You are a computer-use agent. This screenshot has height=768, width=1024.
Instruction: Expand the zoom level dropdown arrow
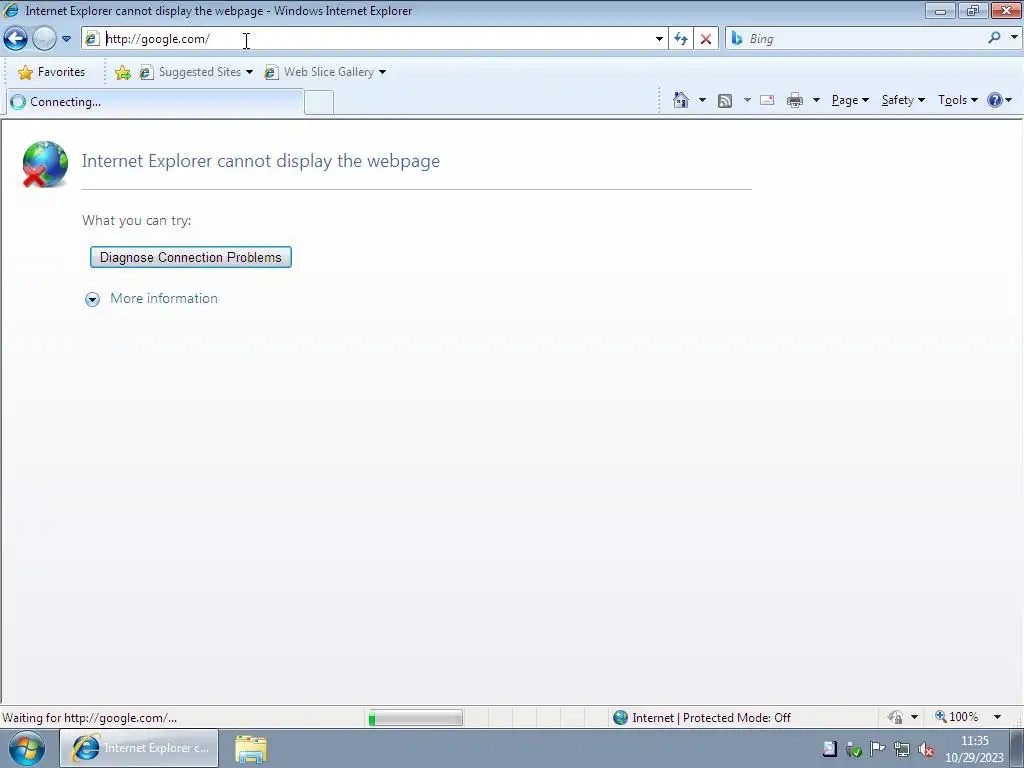pyautogui.click(x=997, y=717)
